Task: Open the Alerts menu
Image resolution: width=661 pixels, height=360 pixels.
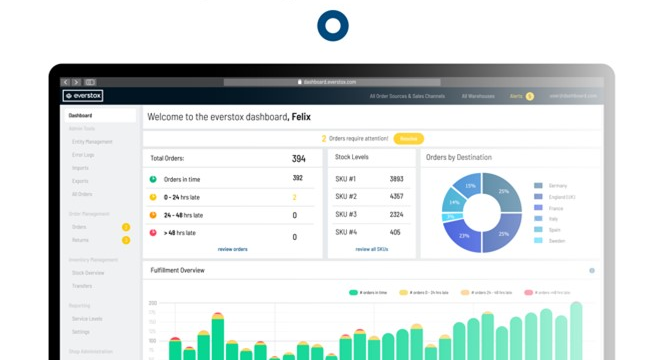Action: pos(516,97)
